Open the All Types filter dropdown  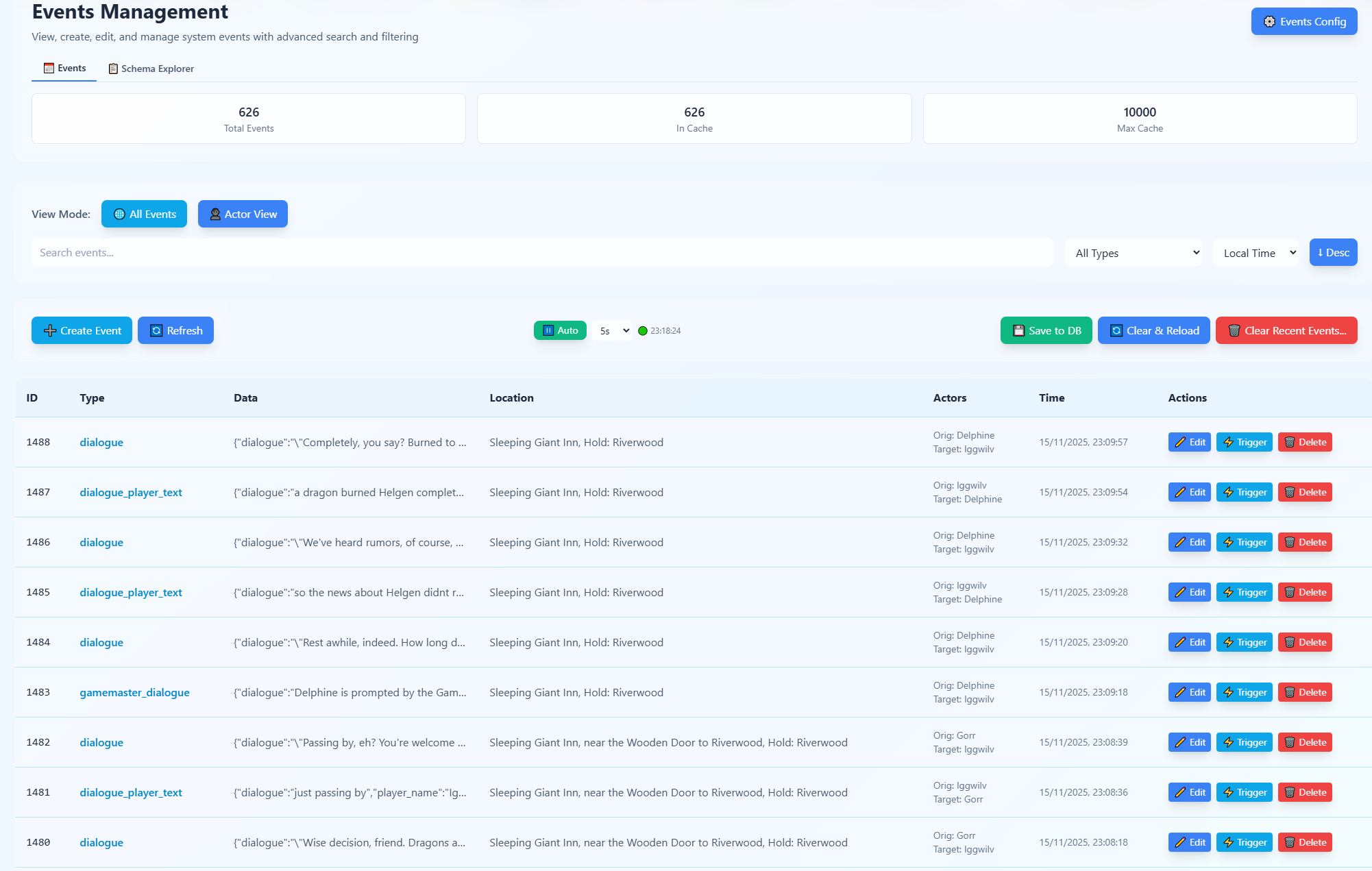1133,253
